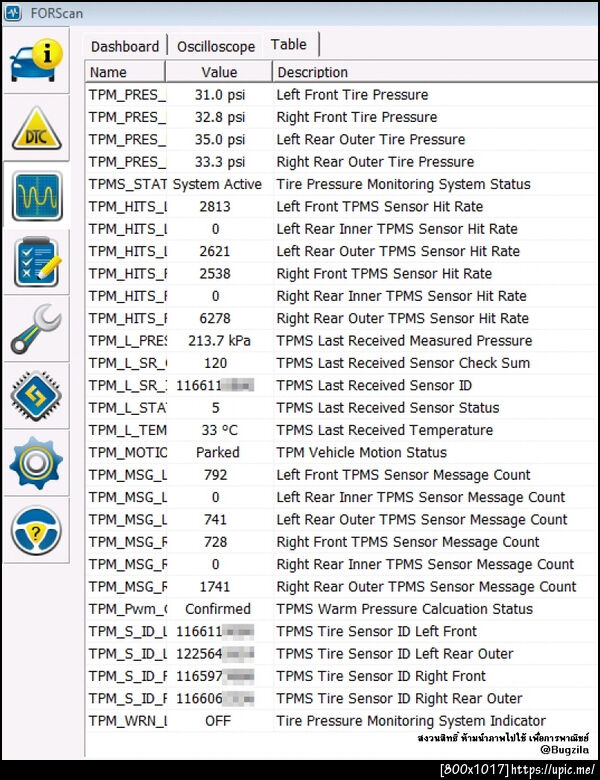Click the 741 message count value

215,520
